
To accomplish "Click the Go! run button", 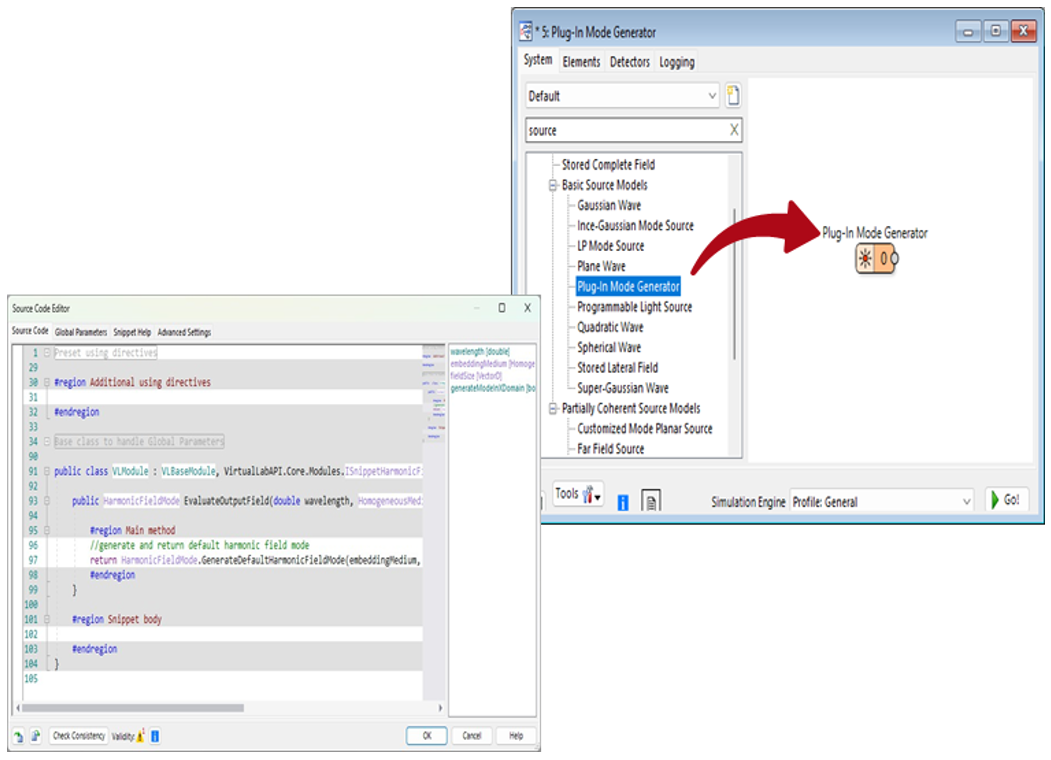I will click(1008, 500).
